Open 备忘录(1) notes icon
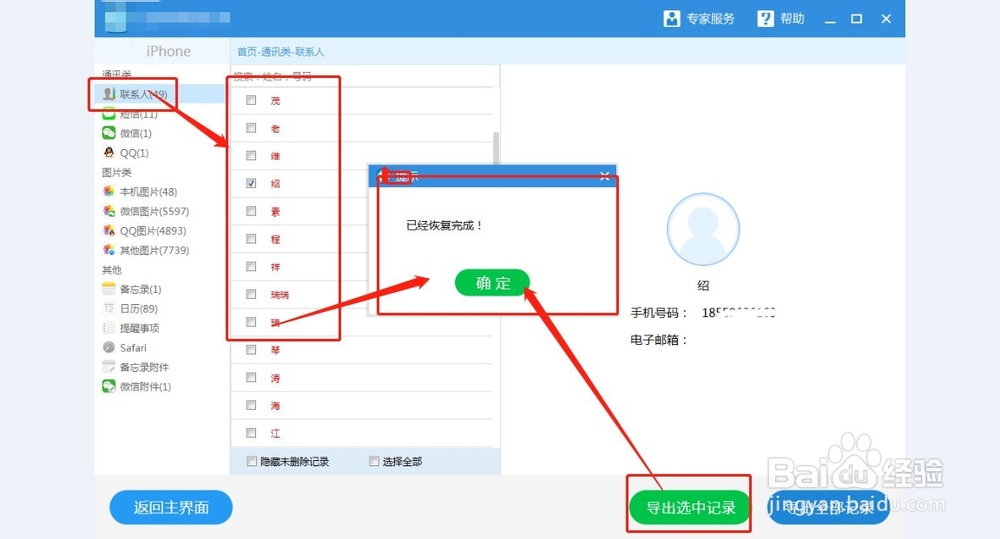Viewport: 1000px width, 539px height. click(x=109, y=289)
